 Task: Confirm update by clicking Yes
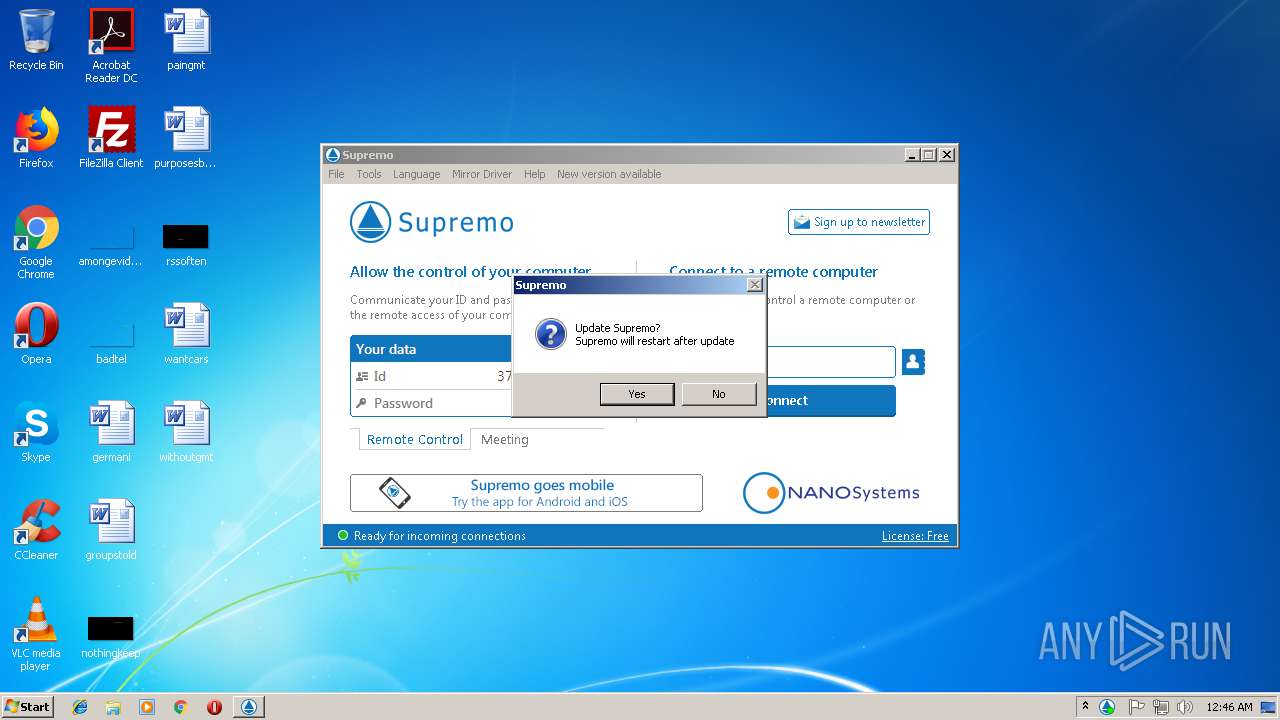click(637, 394)
